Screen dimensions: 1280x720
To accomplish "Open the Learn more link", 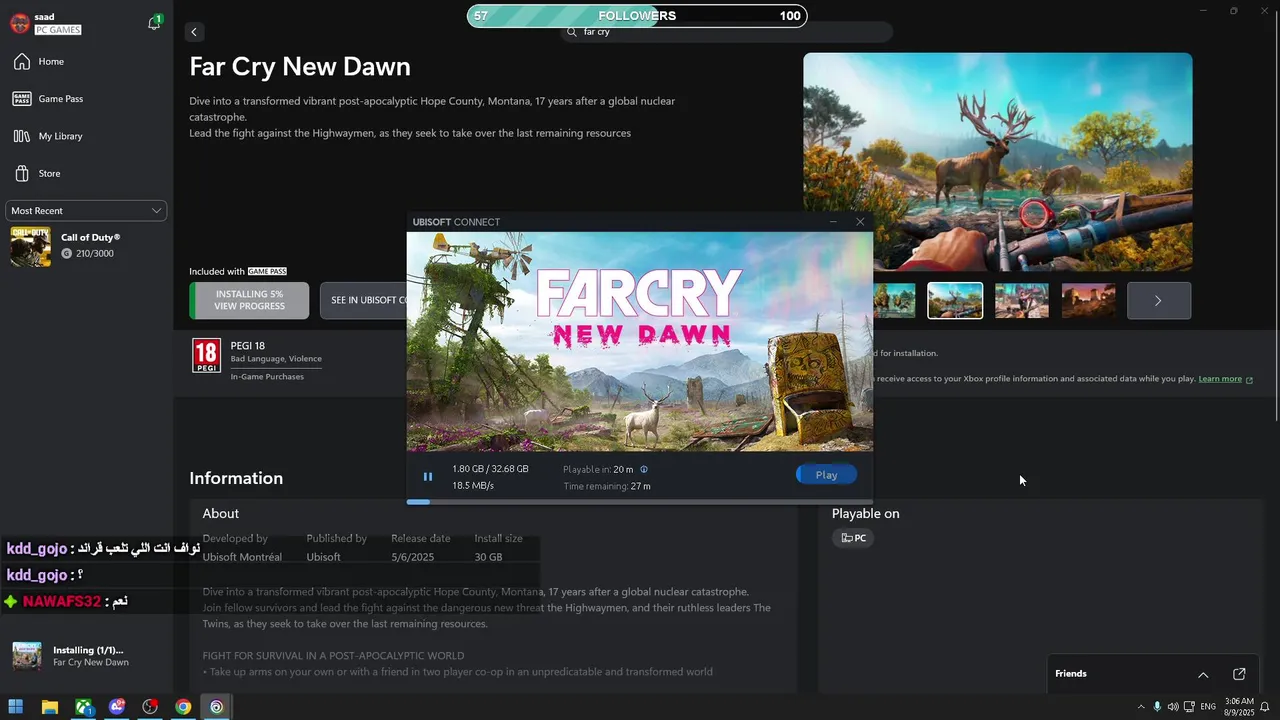I will pyautogui.click(x=1220, y=379).
